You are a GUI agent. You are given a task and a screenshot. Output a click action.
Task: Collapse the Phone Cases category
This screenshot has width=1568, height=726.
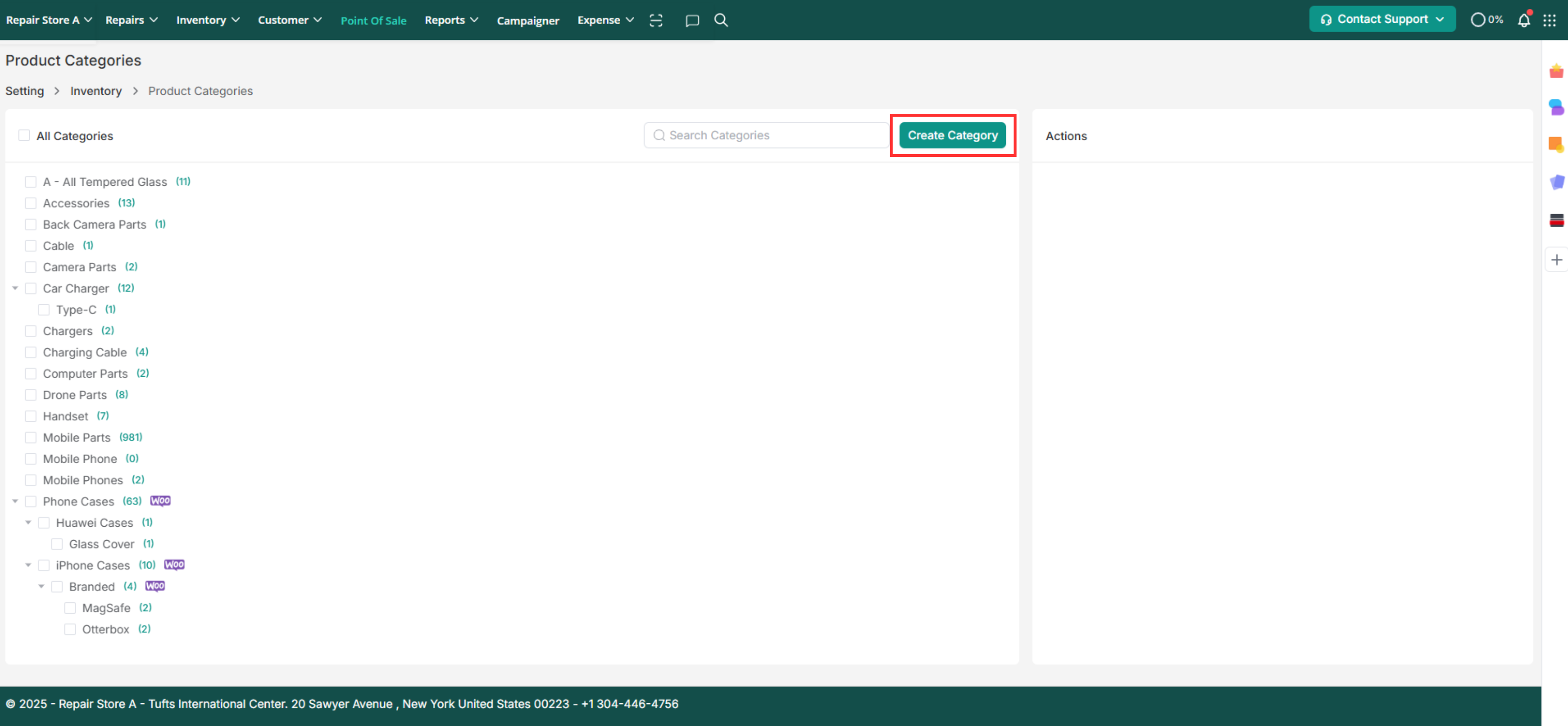point(15,502)
